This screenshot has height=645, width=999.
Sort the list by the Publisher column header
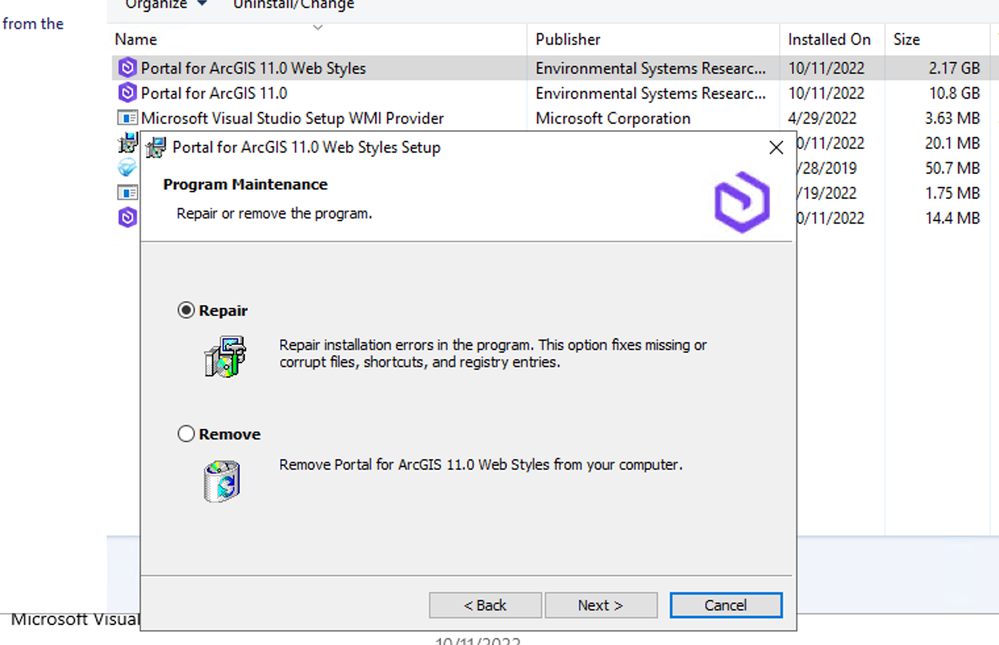point(568,40)
